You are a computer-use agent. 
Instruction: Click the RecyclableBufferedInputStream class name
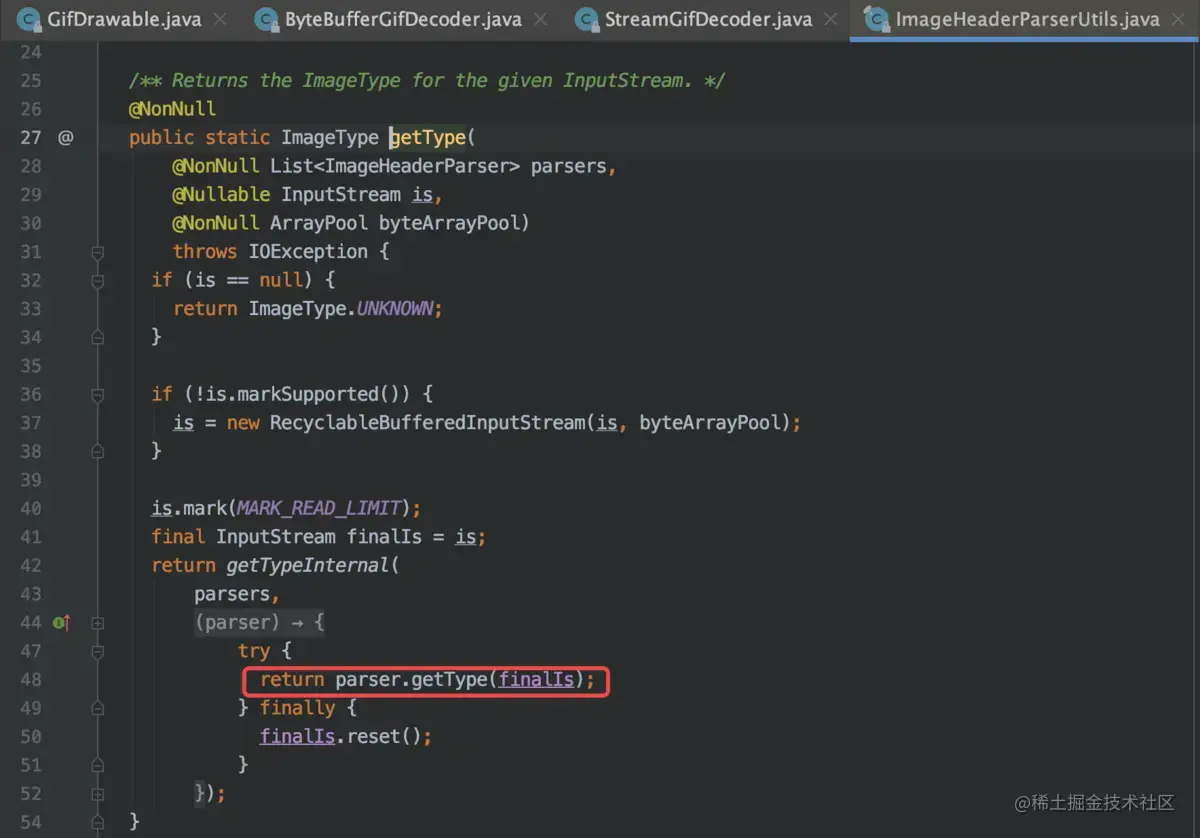coord(427,423)
